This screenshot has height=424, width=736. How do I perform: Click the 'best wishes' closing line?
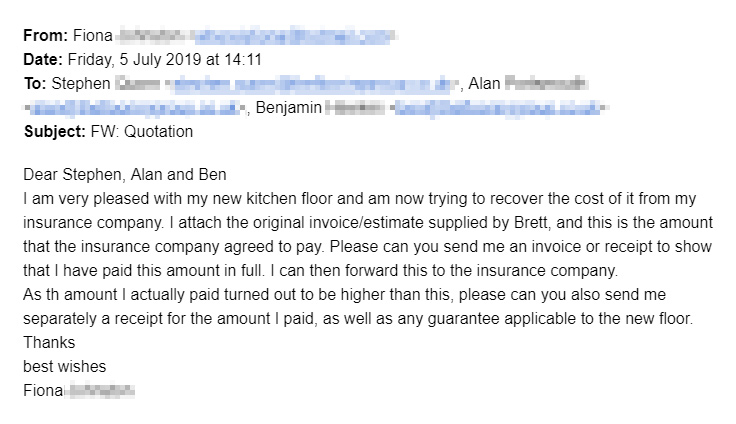pos(64,366)
